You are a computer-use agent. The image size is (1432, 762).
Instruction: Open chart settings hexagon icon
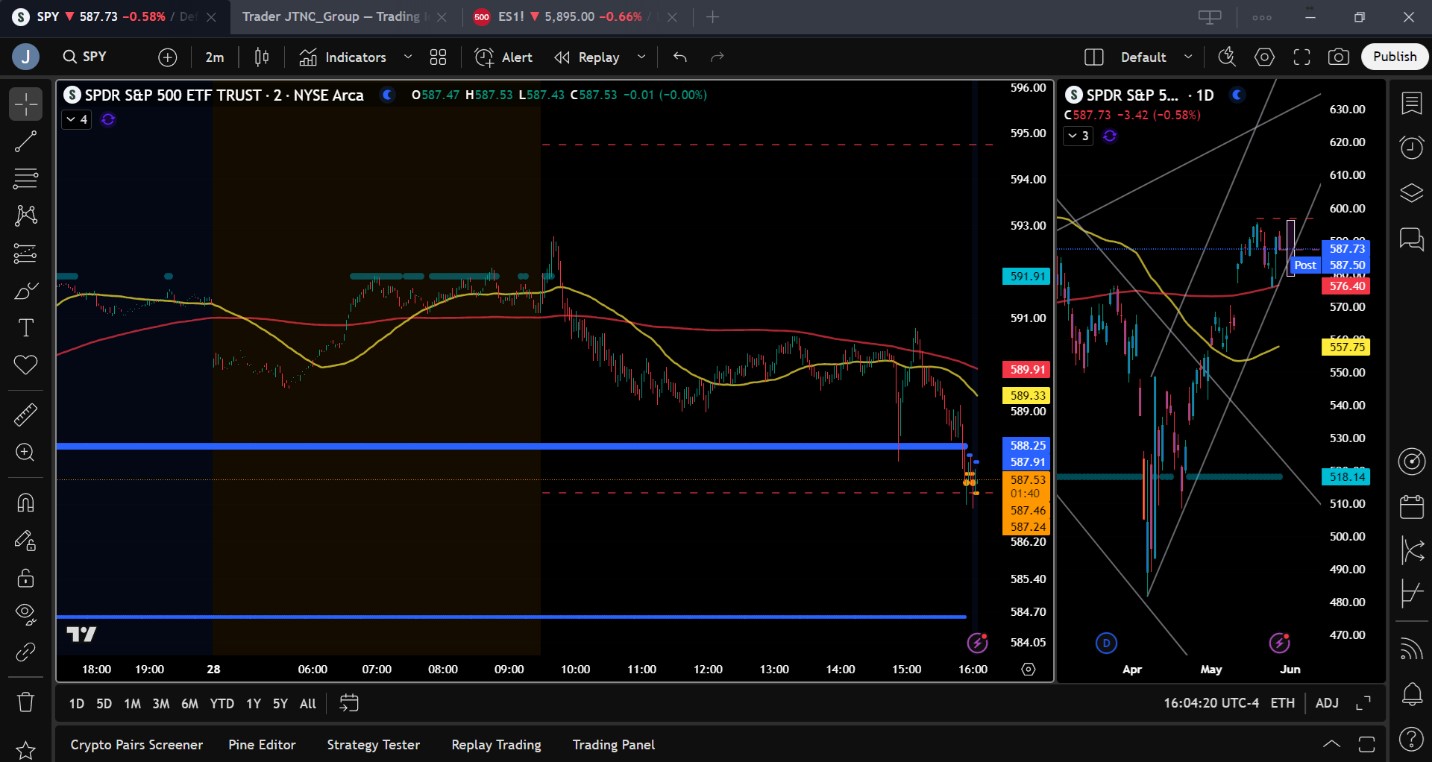(1265, 57)
